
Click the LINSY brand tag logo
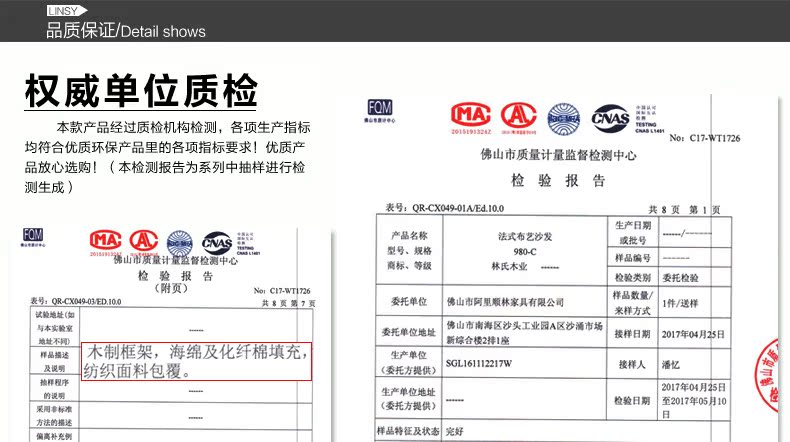pyautogui.click(x=67, y=11)
